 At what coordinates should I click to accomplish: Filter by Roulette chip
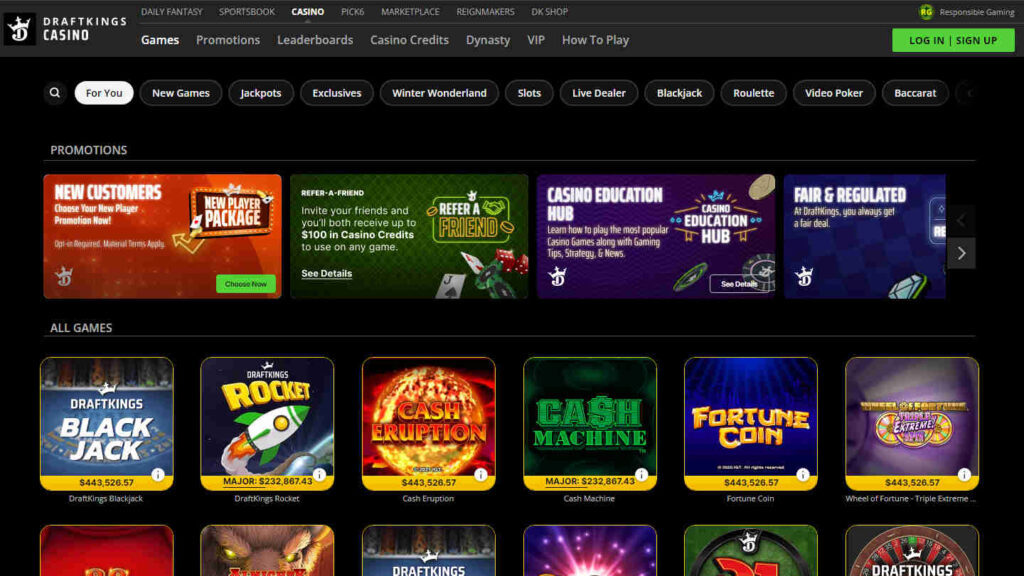[754, 93]
